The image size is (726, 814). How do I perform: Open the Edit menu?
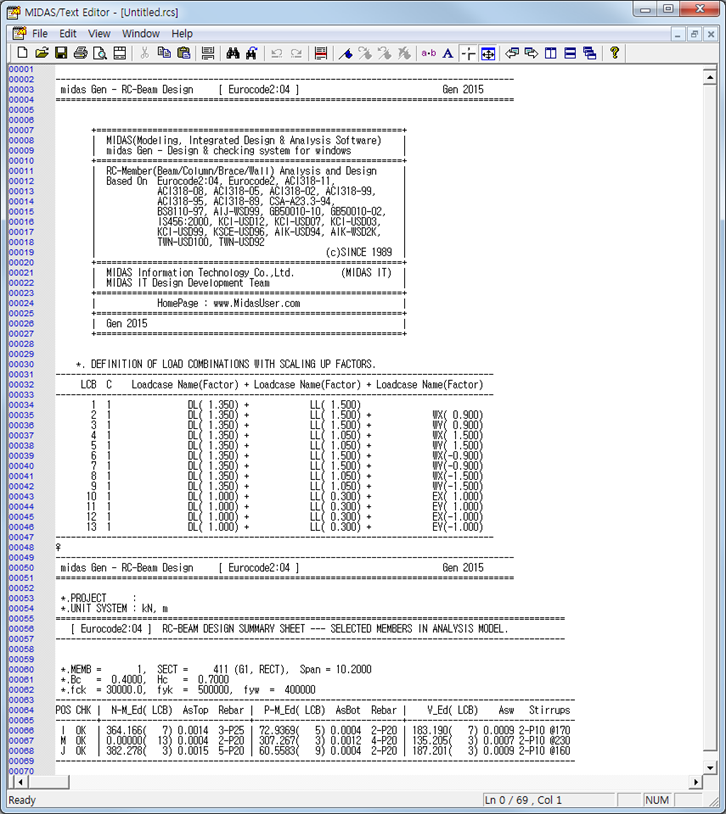tap(68, 33)
